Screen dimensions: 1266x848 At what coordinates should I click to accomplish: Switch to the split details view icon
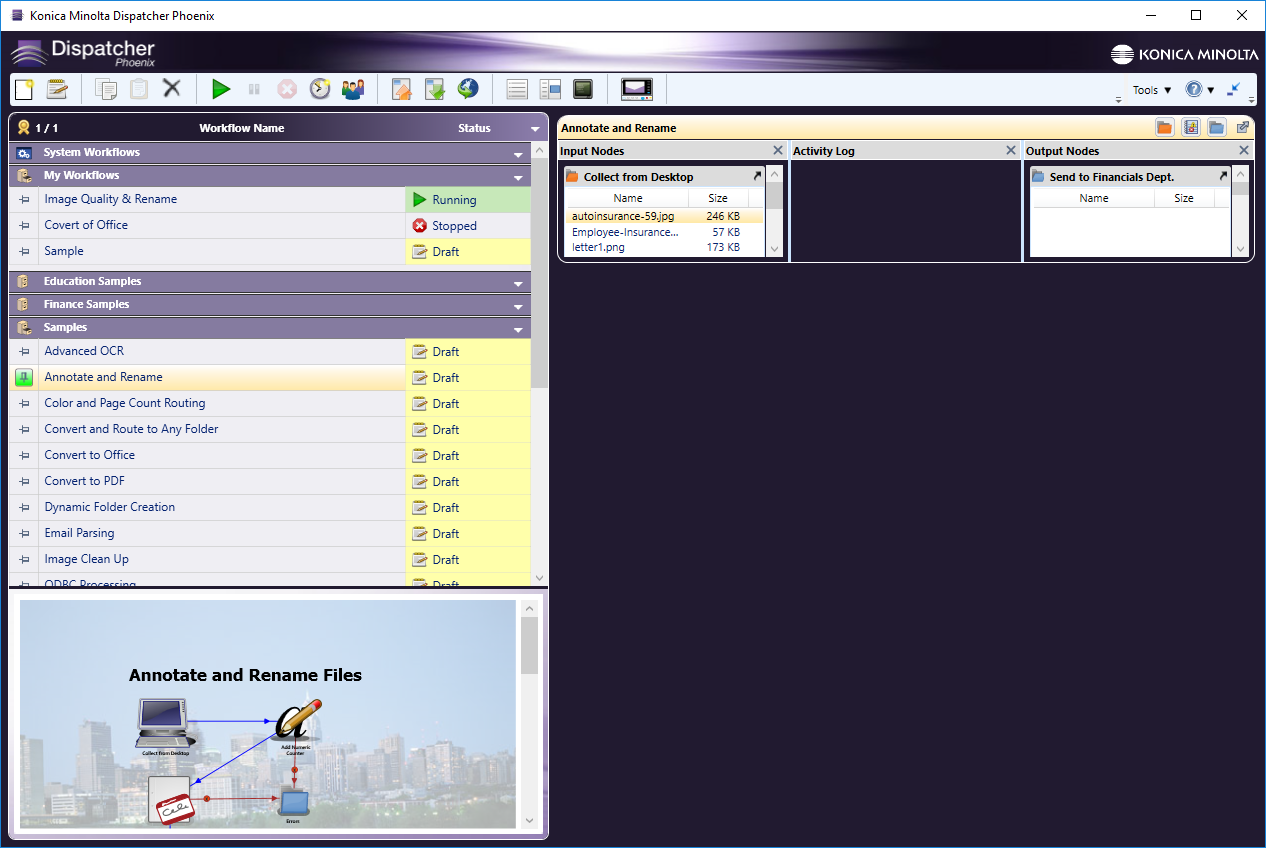[x=550, y=89]
